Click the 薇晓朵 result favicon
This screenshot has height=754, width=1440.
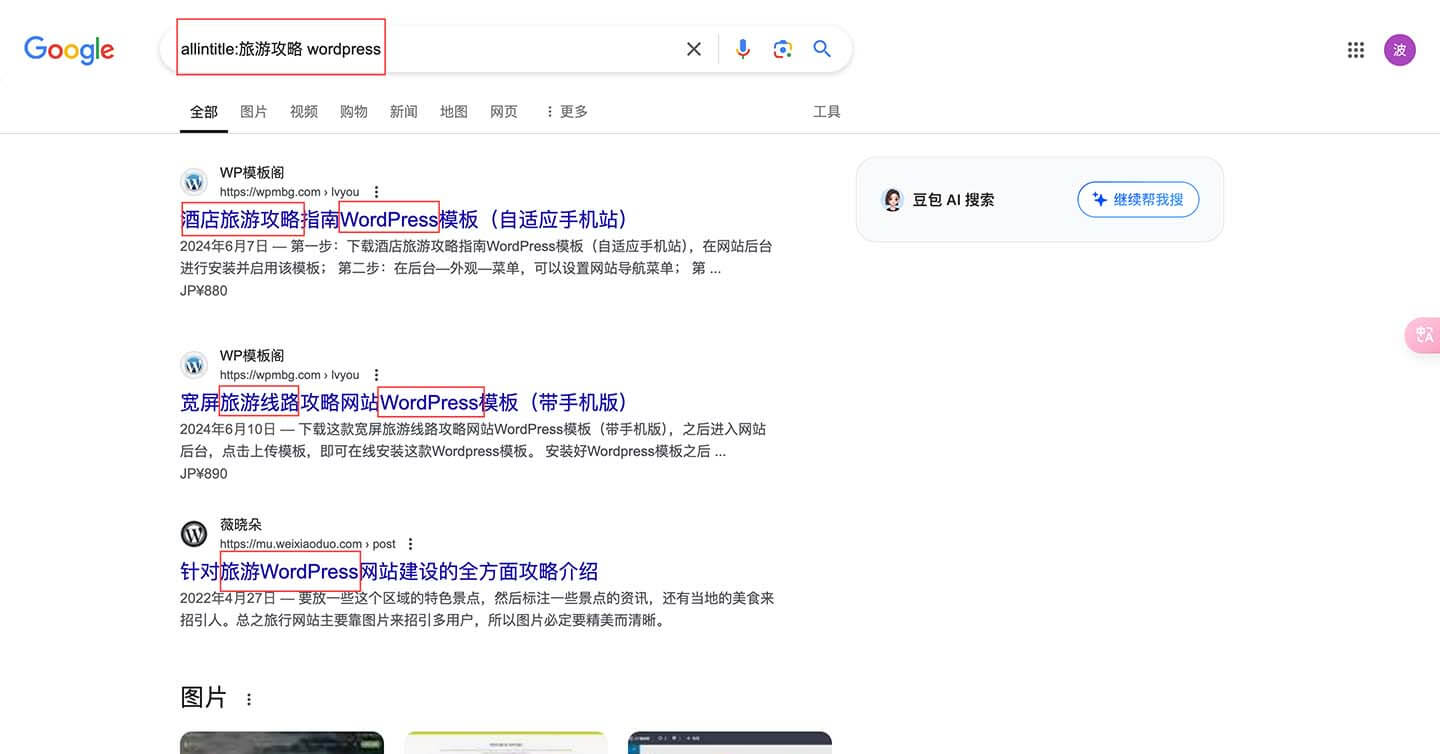(x=194, y=534)
